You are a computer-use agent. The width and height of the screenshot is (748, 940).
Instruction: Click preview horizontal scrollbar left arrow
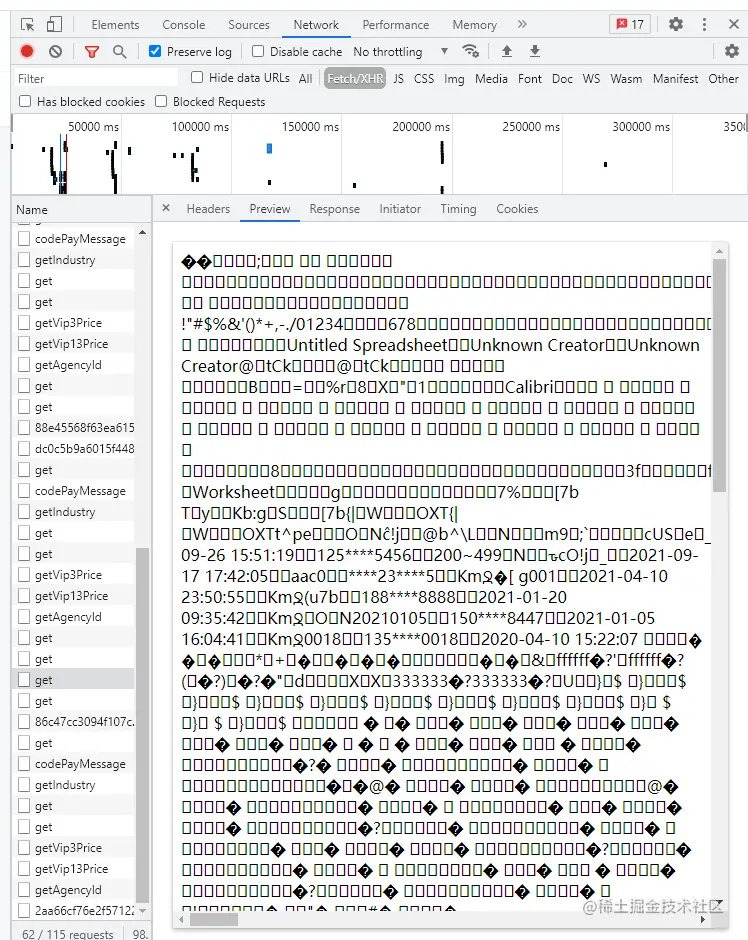tap(182, 919)
